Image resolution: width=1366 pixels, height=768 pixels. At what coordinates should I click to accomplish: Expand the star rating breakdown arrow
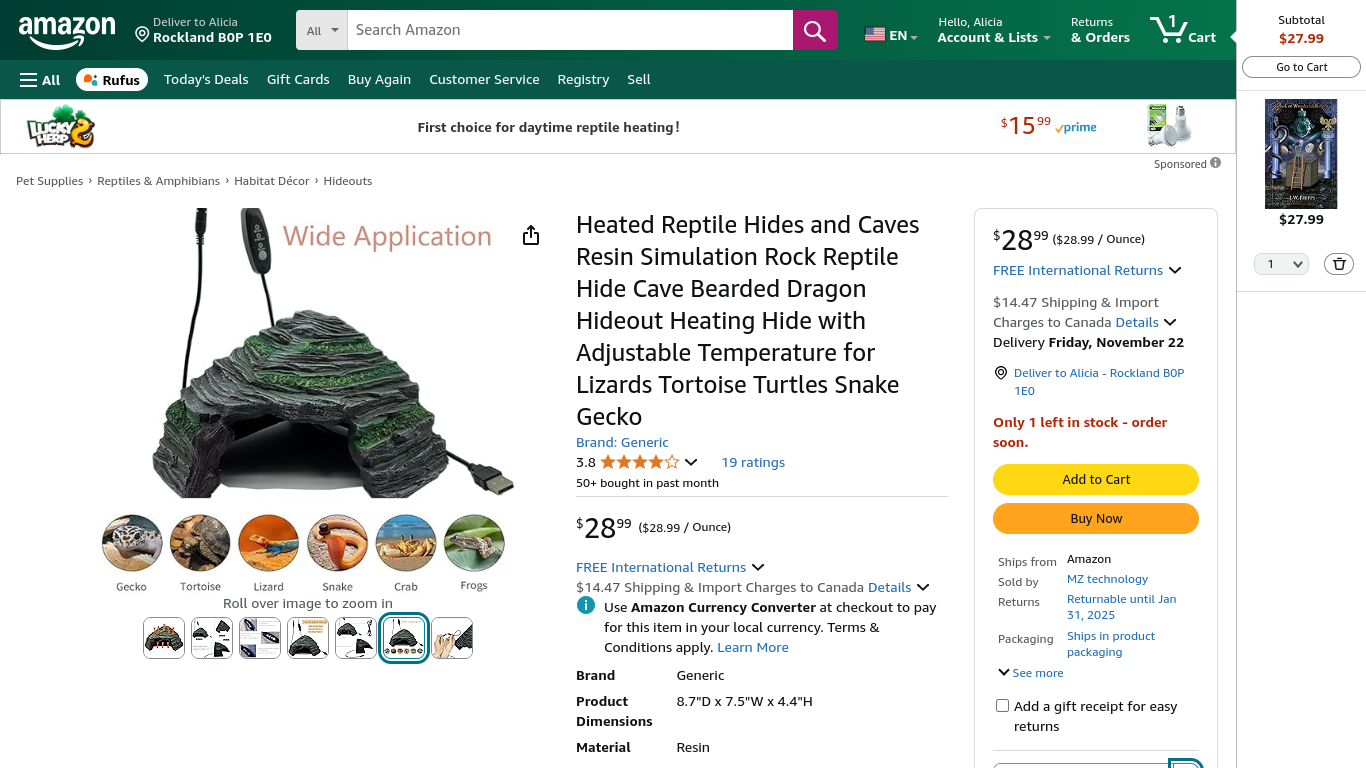(691, 462)
